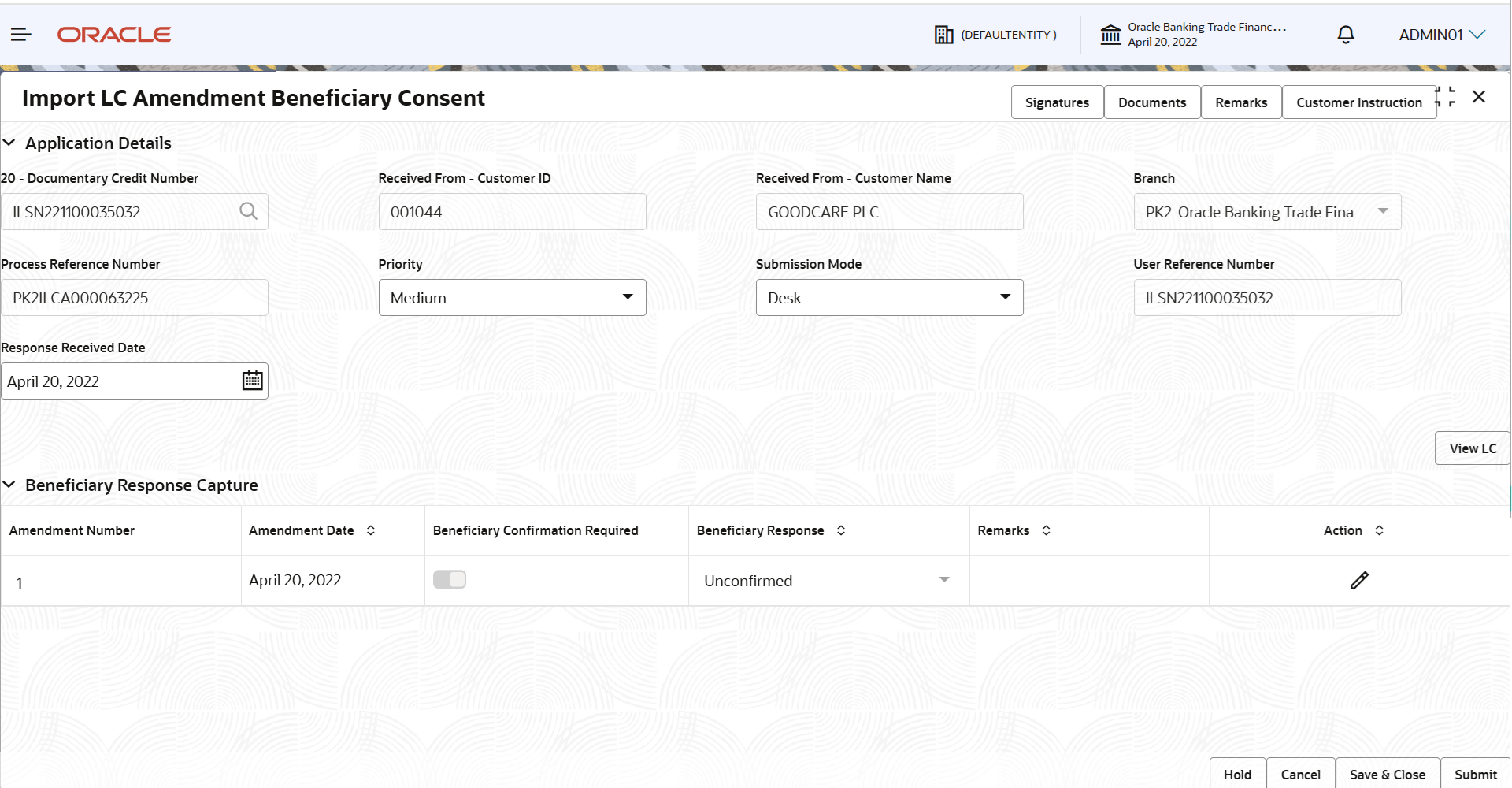The image size is (1512, 788).
Task: Click the User Reference Number field
Action: coord(1267,298)
